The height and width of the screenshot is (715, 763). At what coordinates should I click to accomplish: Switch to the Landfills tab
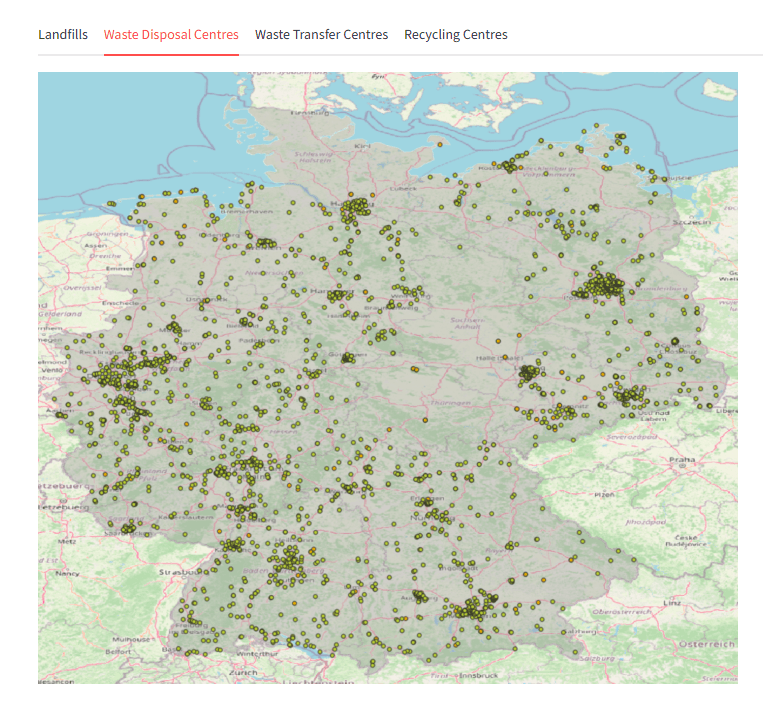63,35
